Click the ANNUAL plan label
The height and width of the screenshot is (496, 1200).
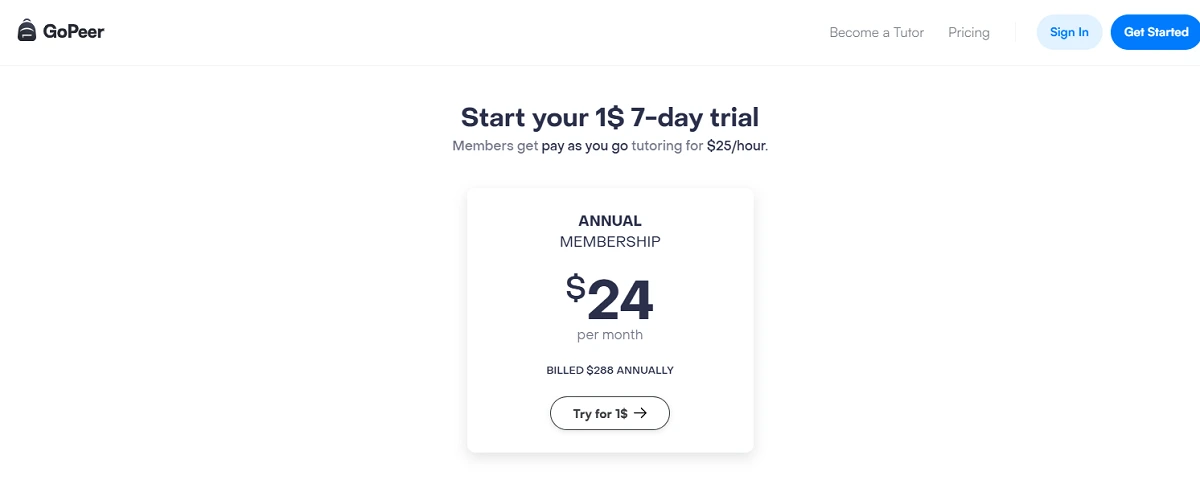tap(610, 221)
